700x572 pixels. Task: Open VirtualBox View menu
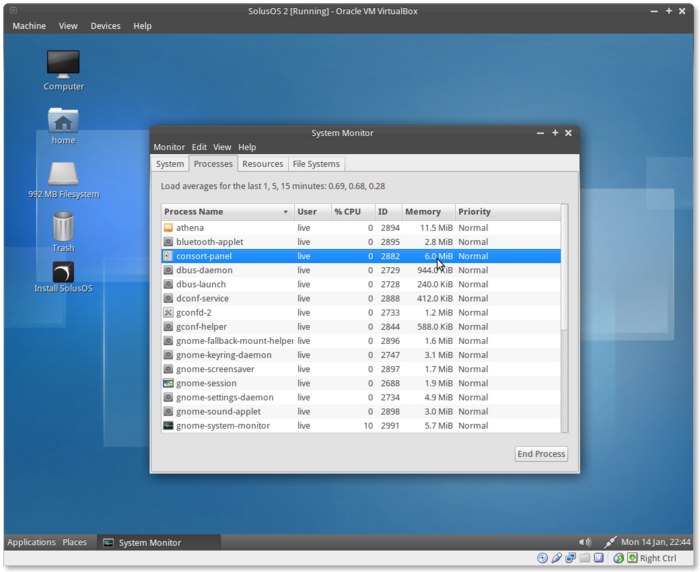[68, 26]
